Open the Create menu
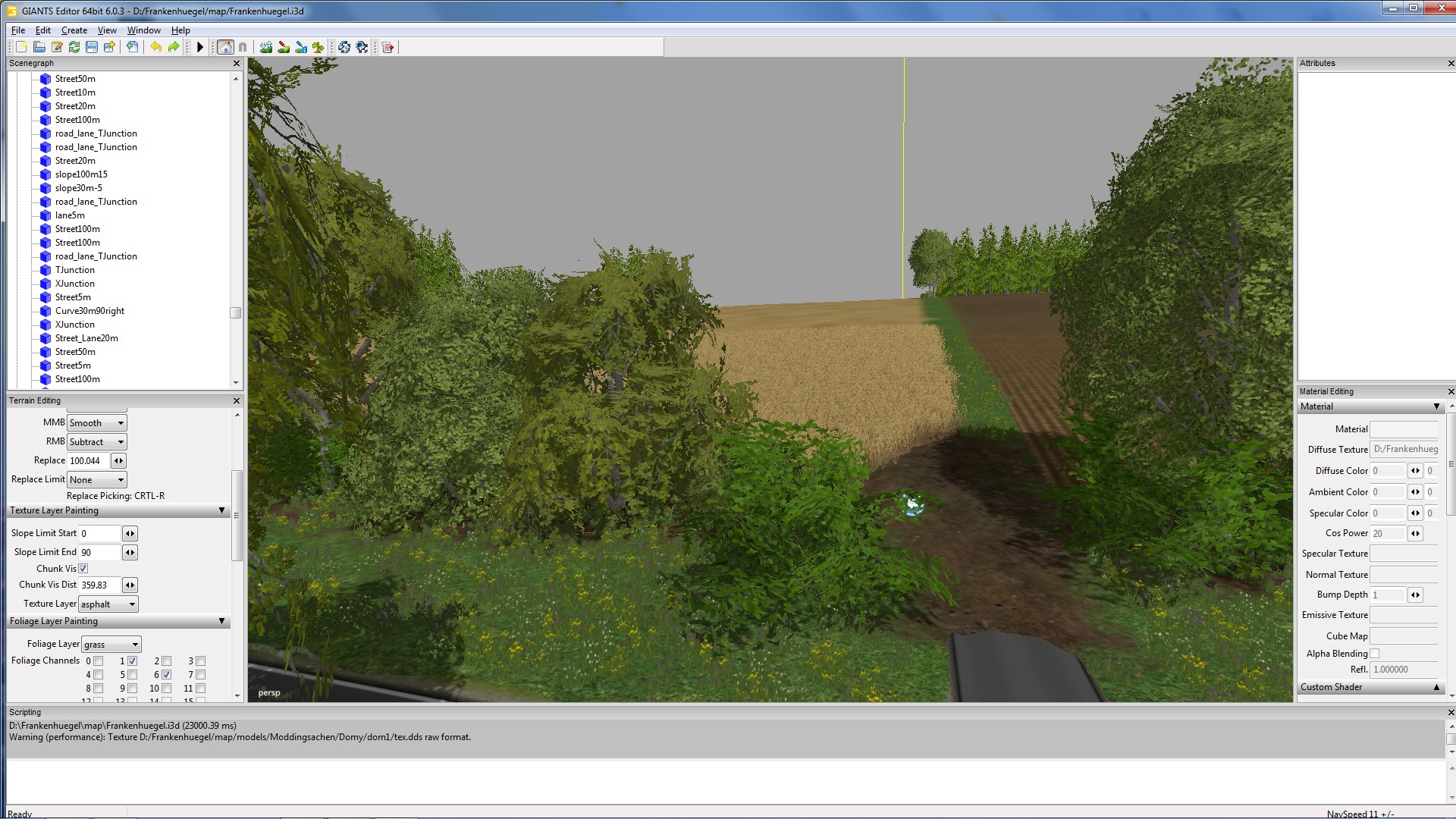 coord(74,30)
